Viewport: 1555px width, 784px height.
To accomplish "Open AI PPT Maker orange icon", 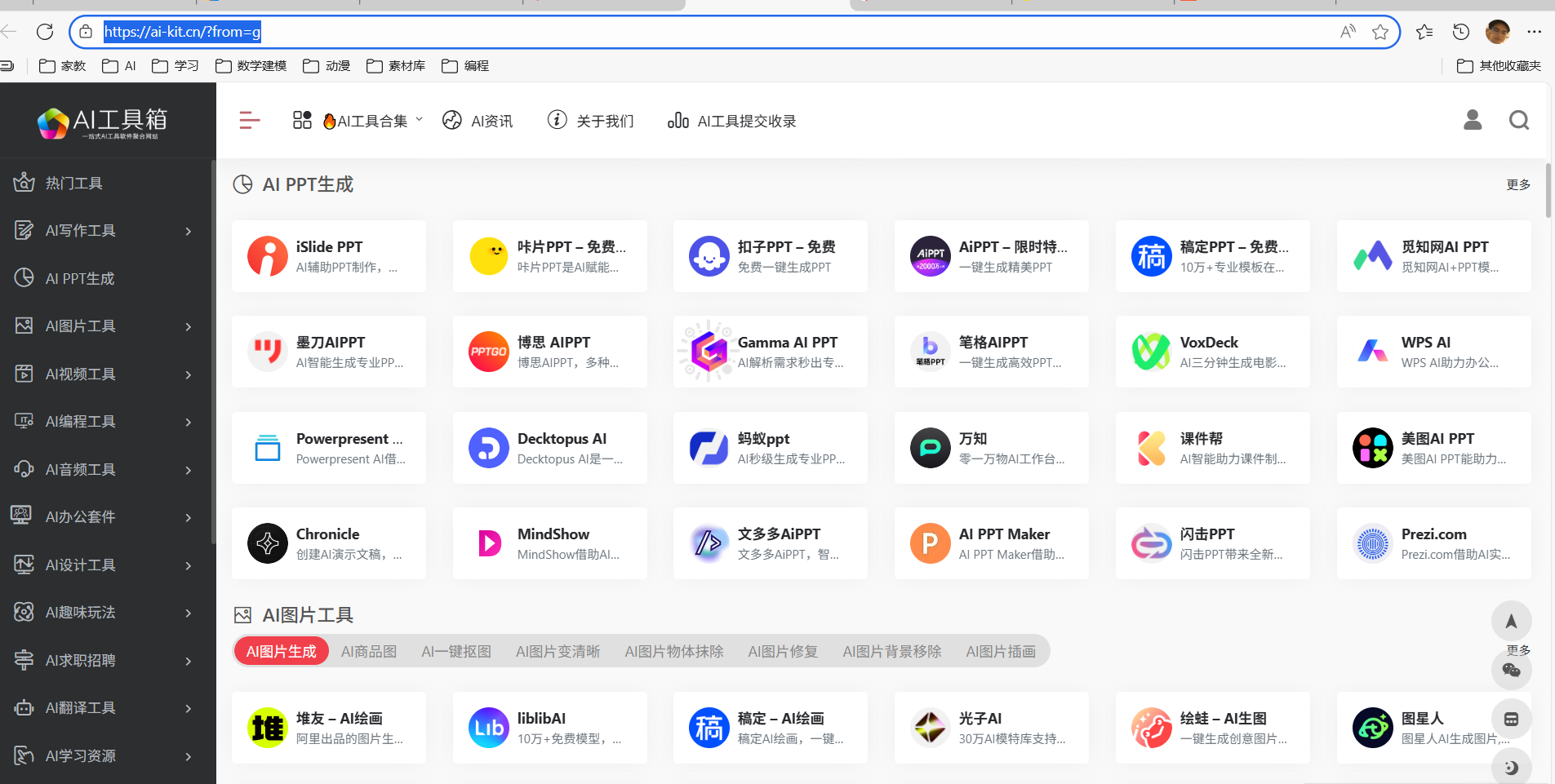I will click(931, 543).
